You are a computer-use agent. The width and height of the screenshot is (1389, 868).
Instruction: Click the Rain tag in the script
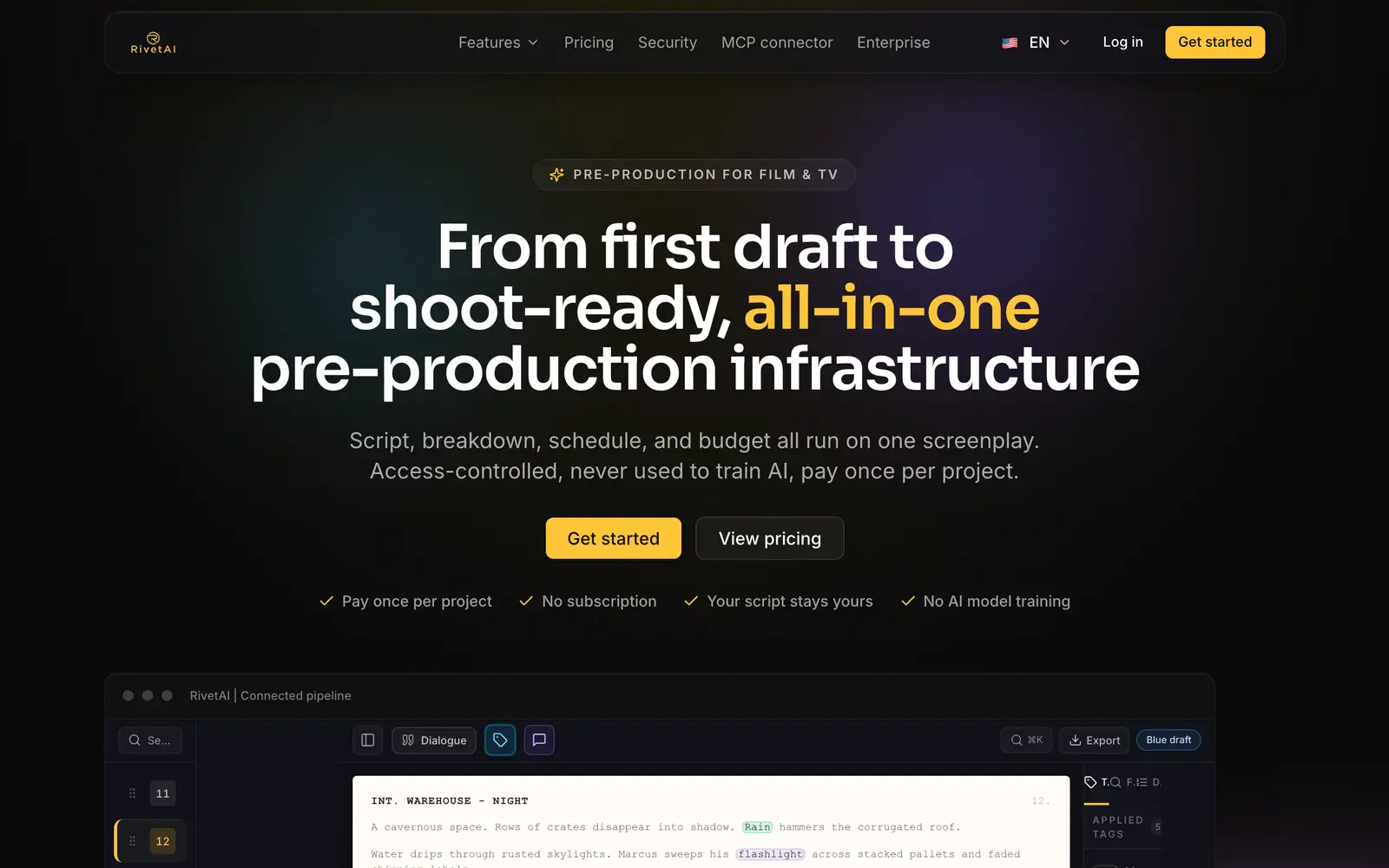[757, 827]
